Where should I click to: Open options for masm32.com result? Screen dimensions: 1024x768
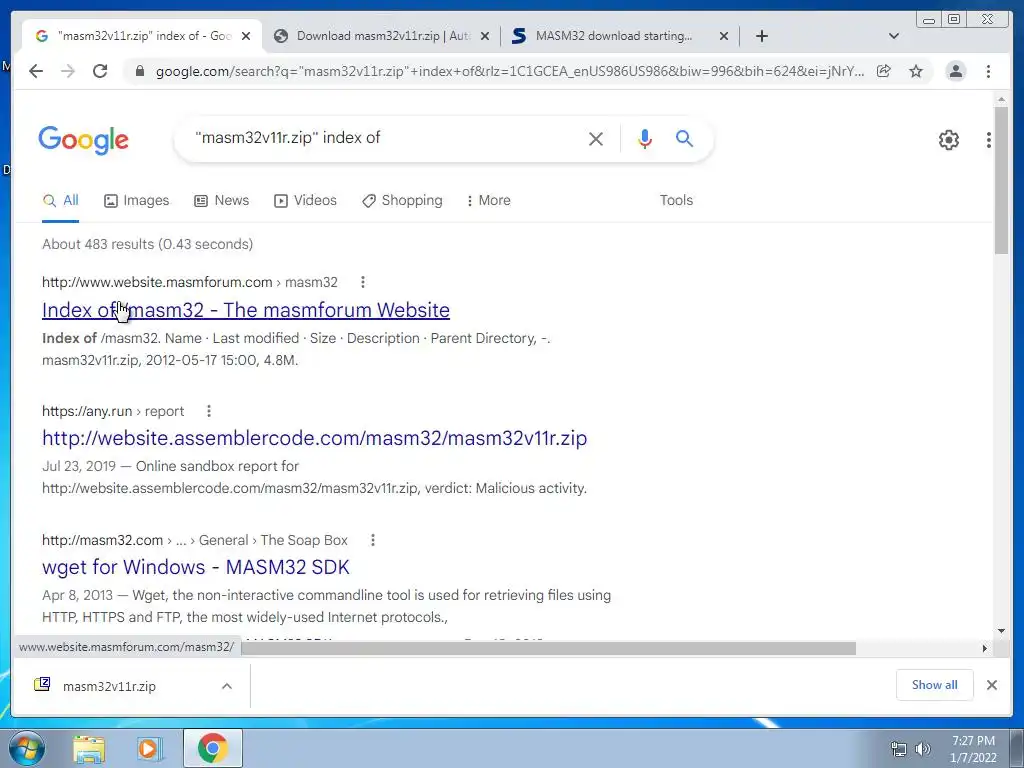(x=372, y=540)
